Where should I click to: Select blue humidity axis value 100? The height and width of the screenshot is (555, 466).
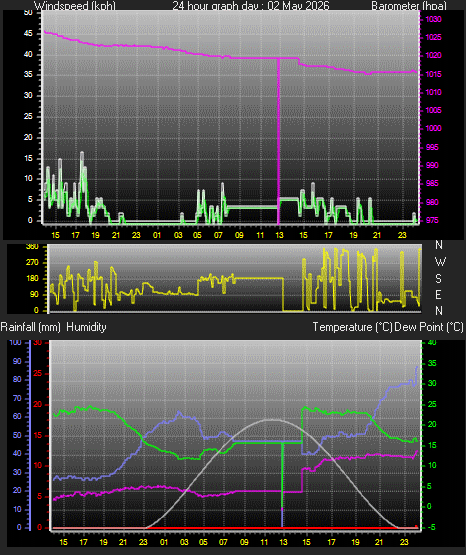pos(15,343)
